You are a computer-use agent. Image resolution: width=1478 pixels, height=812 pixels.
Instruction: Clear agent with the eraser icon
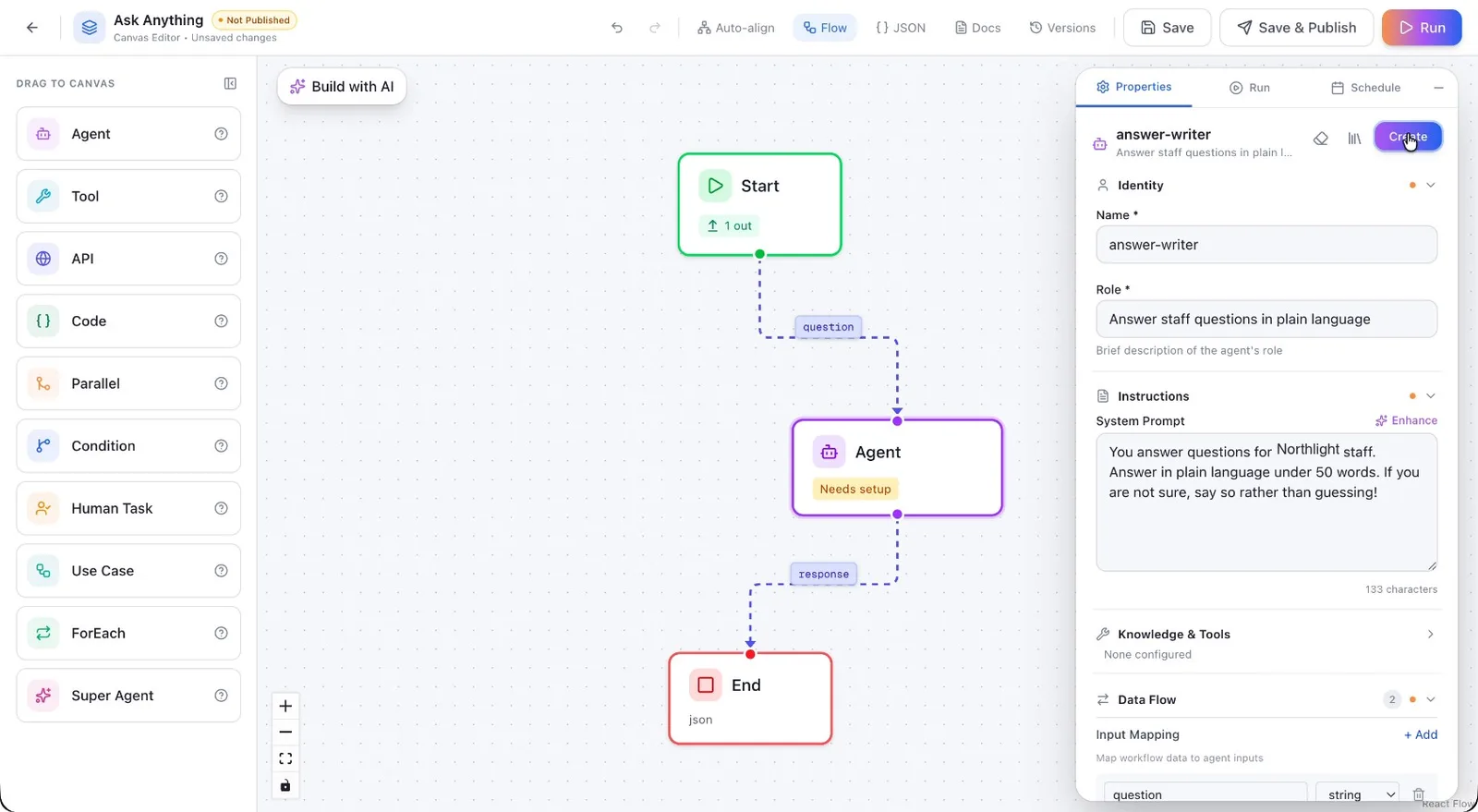click(x=1321, y=139)
